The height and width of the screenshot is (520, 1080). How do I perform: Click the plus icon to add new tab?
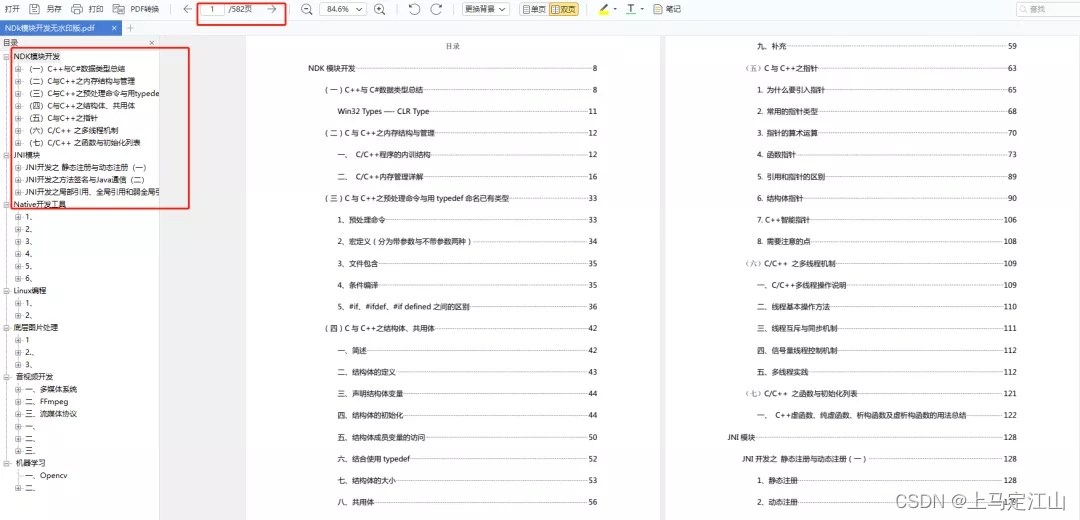131,28
